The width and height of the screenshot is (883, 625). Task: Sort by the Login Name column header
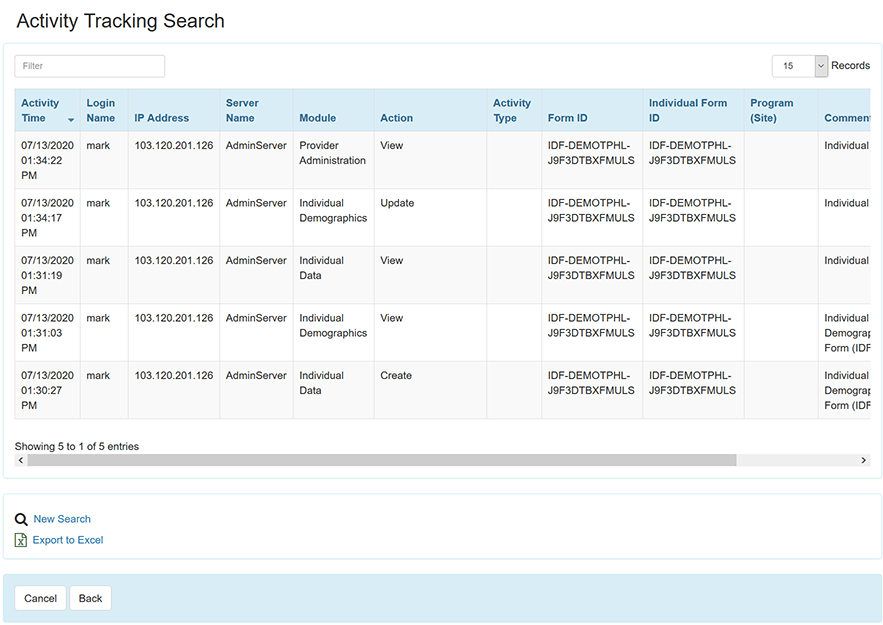point(104,110)
